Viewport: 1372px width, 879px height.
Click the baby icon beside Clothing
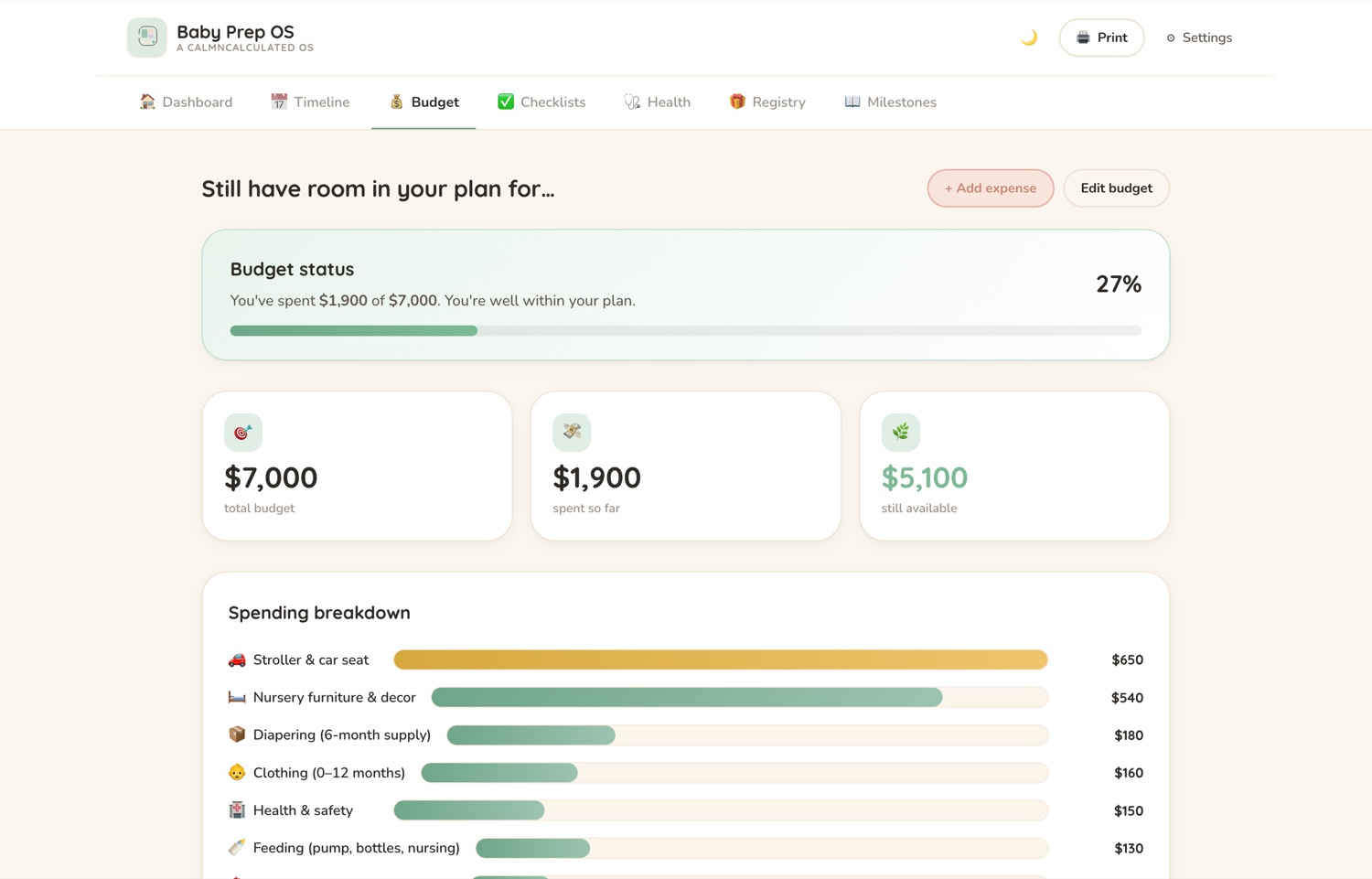pyautogui.click(x=237, y=773)
